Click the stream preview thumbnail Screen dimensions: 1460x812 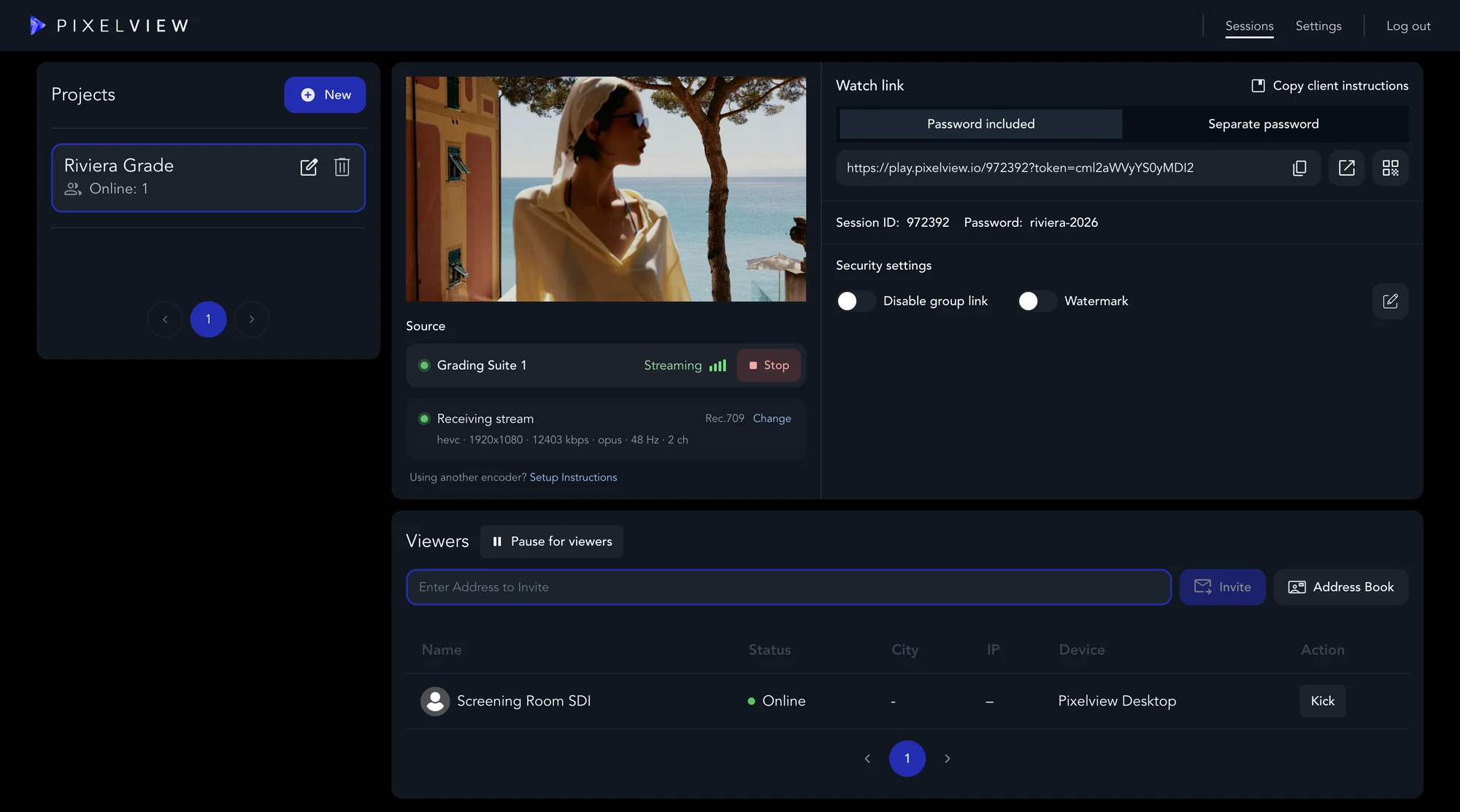tap(606, 189)
